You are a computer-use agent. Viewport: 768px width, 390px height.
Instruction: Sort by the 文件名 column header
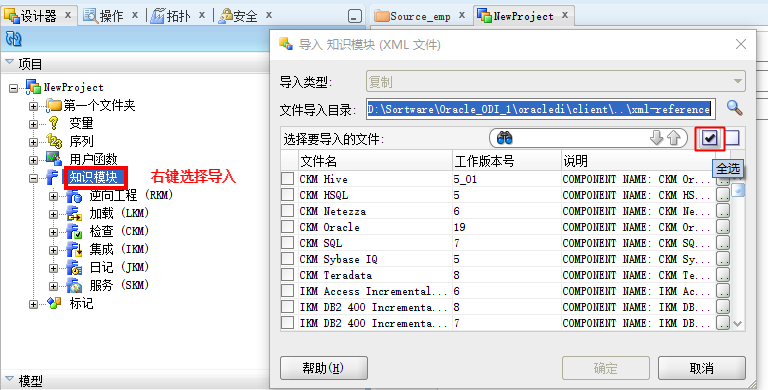[375, 161]
